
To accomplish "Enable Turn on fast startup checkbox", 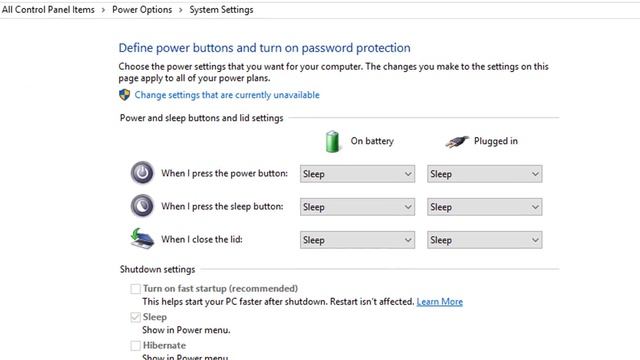I will click(136, 289).
